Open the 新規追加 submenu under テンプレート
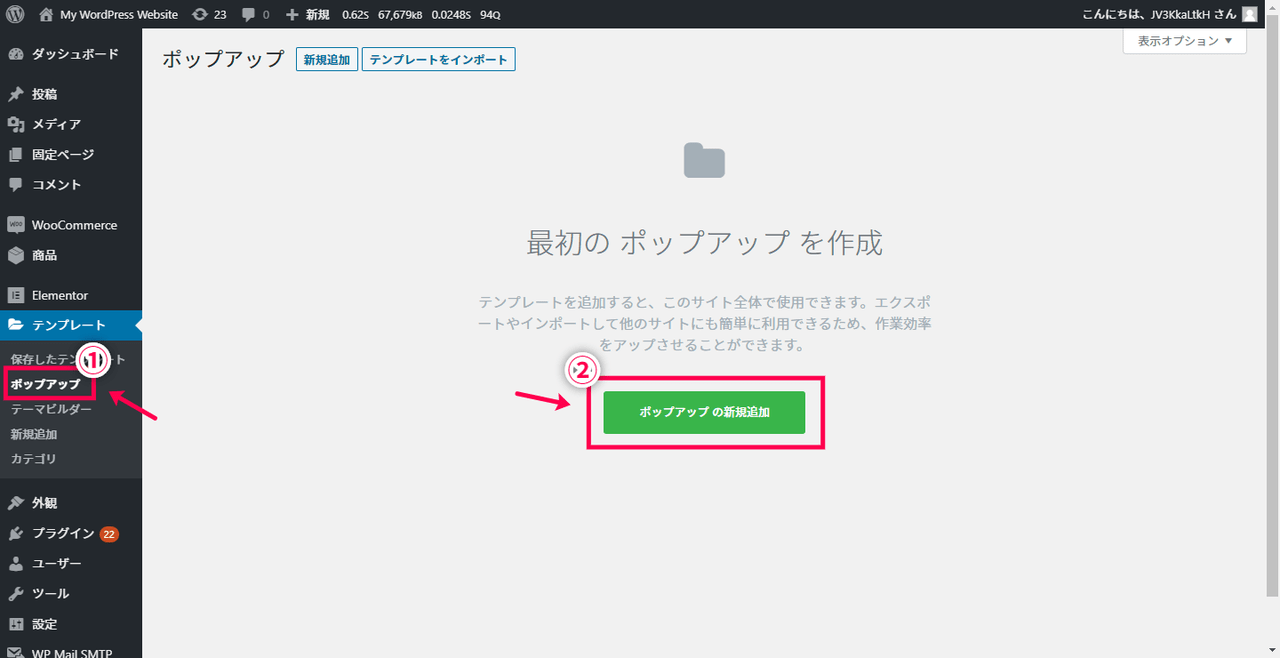This screenshot has height=658, width=1280. coord(34,434)
